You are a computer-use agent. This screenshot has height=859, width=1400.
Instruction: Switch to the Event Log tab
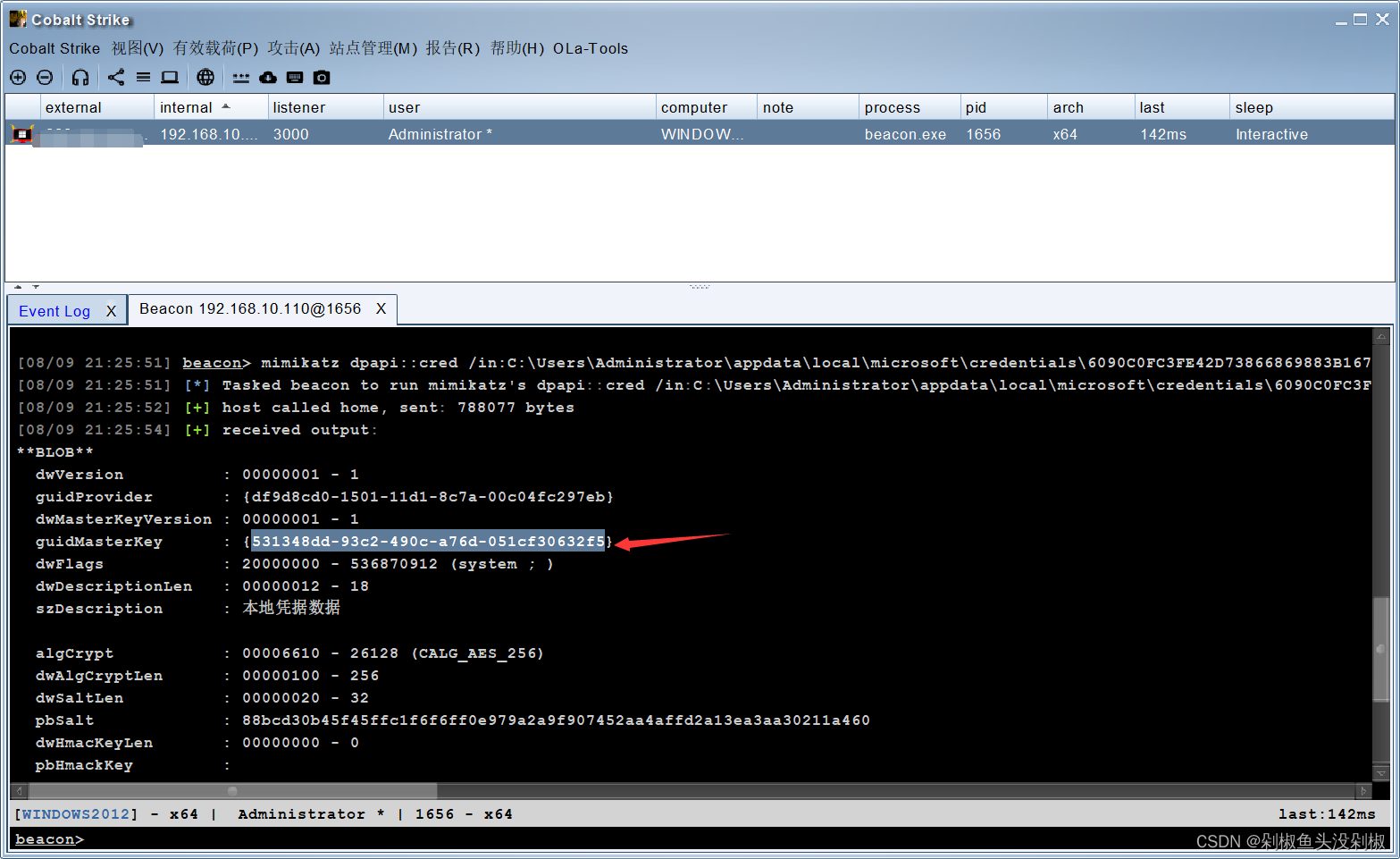point(54,311)
